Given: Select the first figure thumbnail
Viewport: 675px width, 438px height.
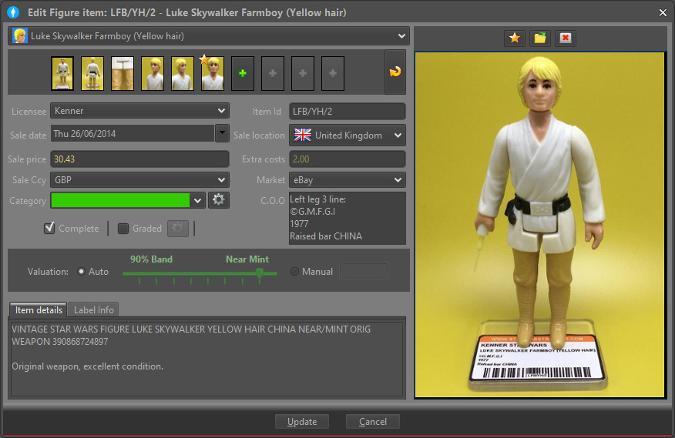Looking at the screenshot, I should 63,73.
